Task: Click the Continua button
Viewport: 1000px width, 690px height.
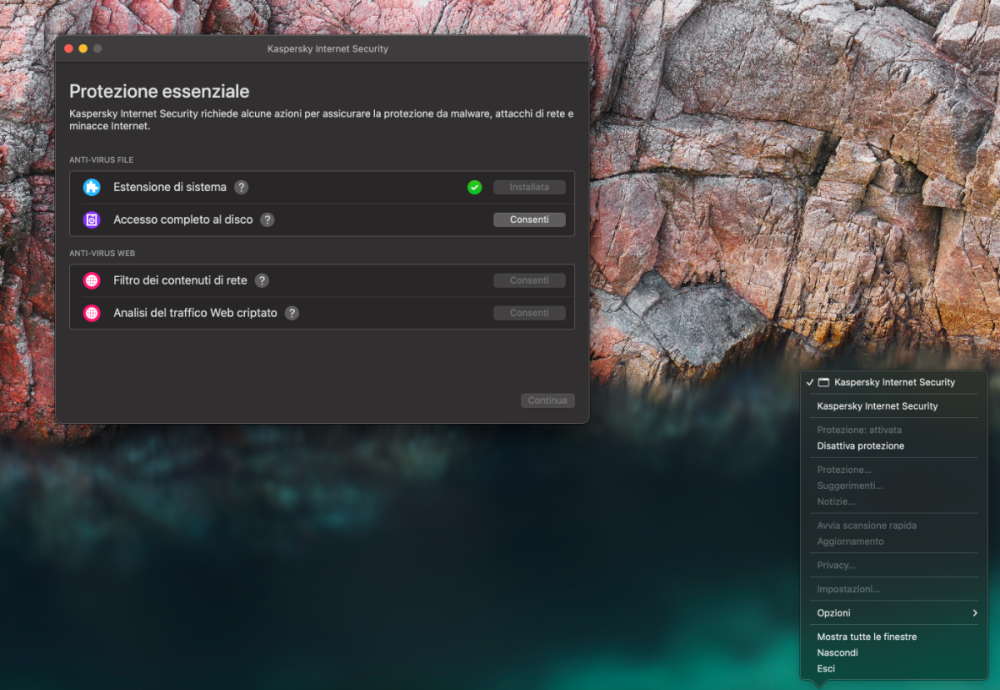Action: [547, 400]
